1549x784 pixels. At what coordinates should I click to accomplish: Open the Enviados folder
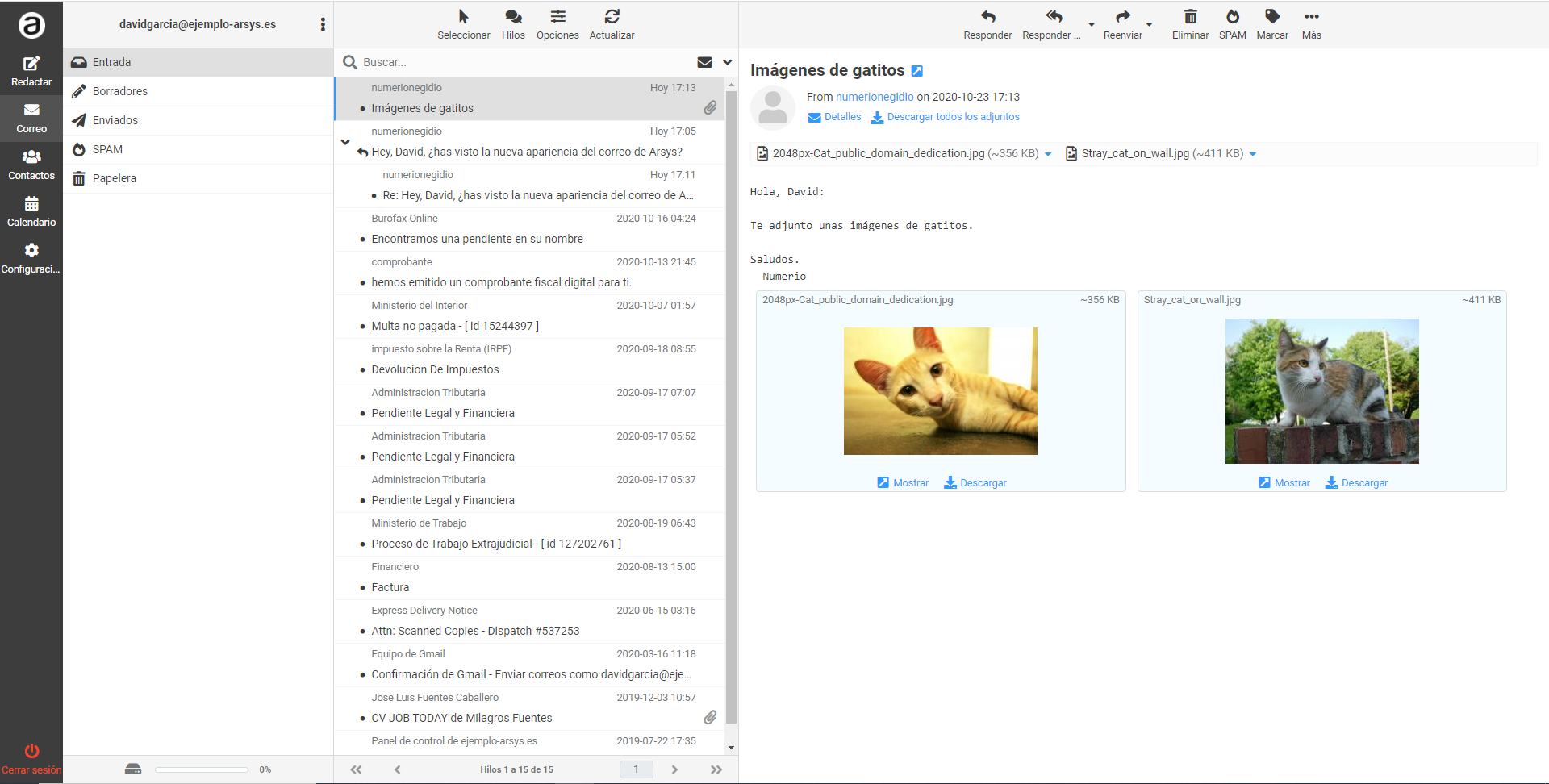[198, 120]
